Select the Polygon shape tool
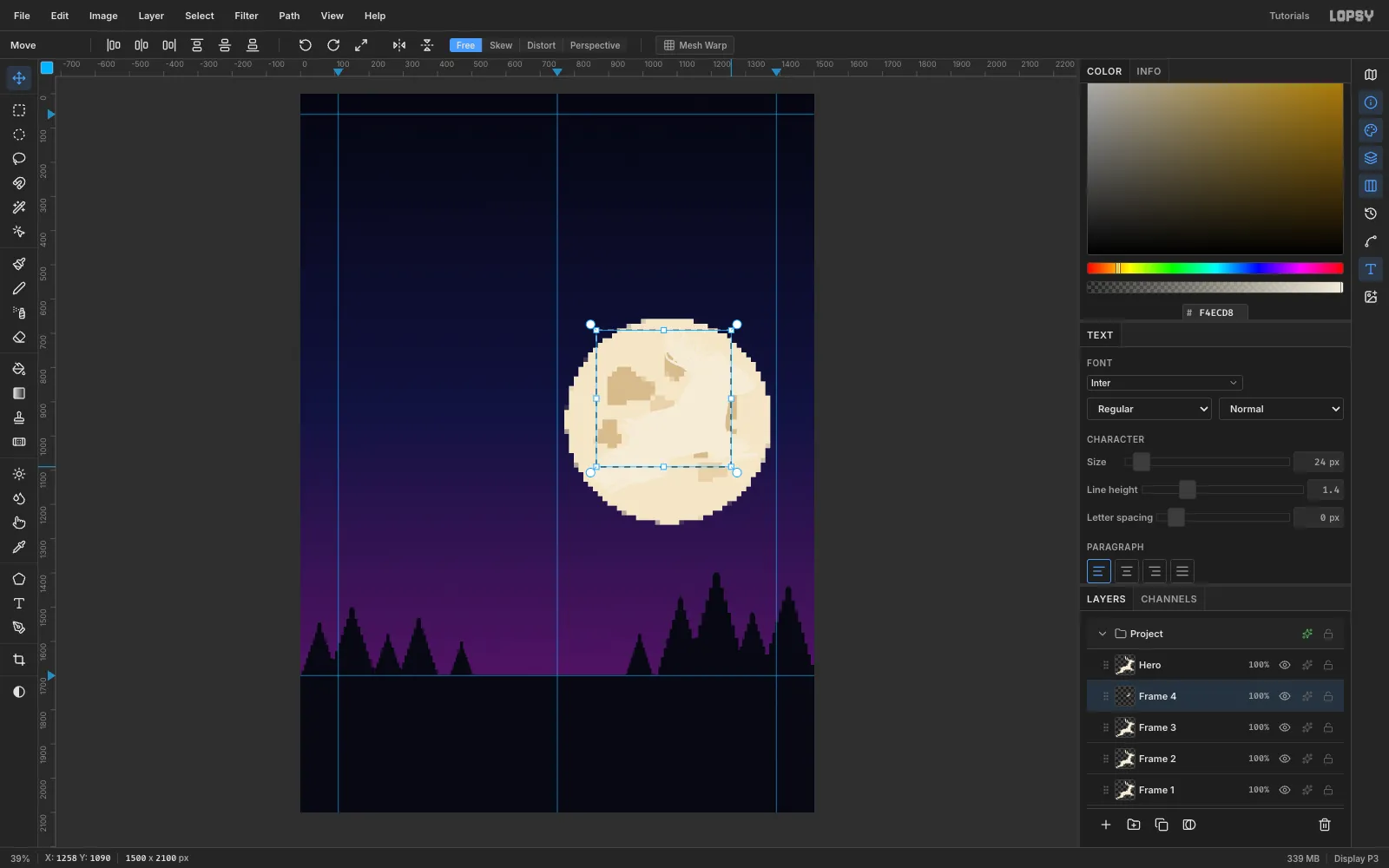 coord(18,579)
